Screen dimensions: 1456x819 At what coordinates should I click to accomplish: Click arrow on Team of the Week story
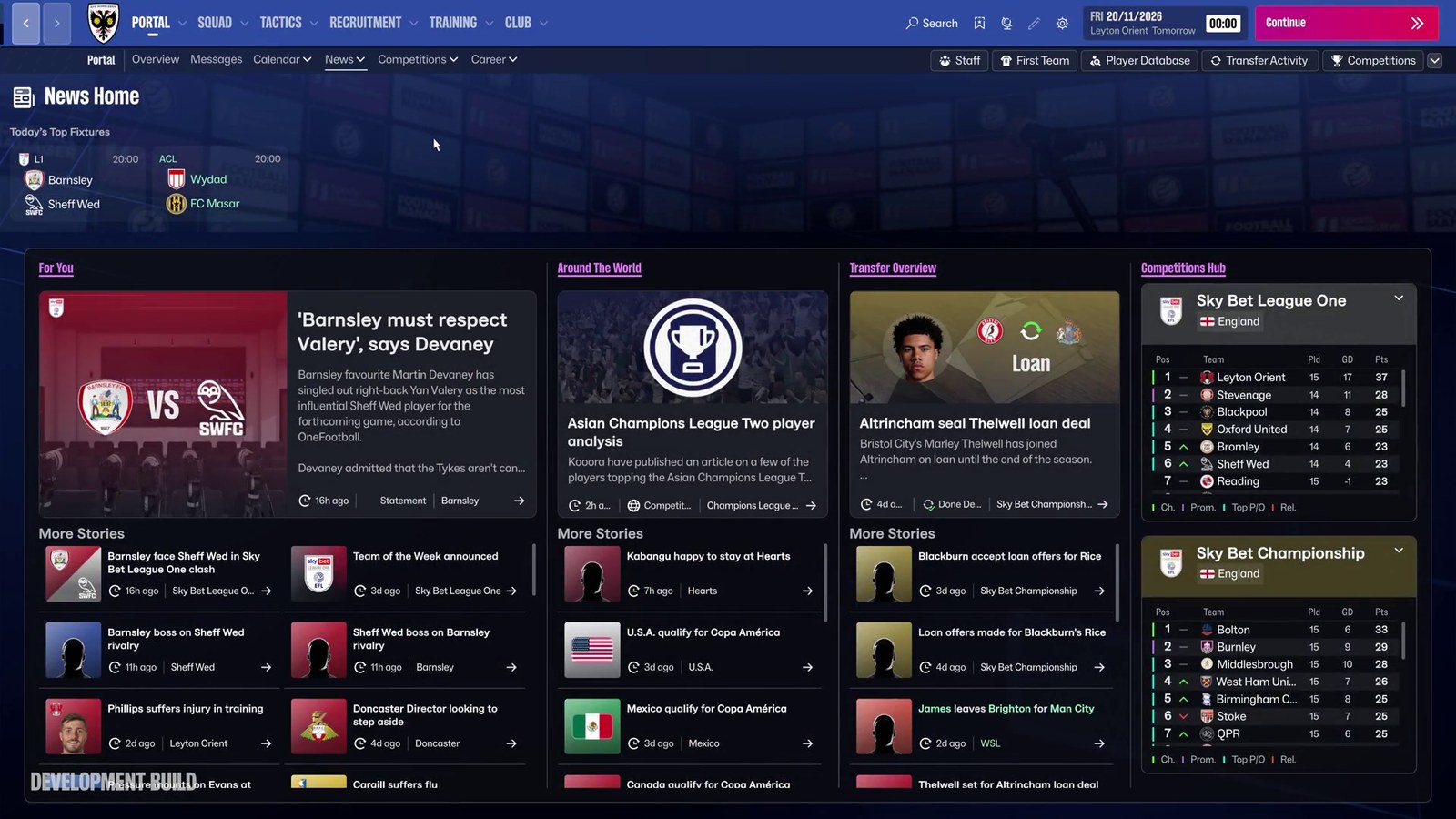pos(511,591)
